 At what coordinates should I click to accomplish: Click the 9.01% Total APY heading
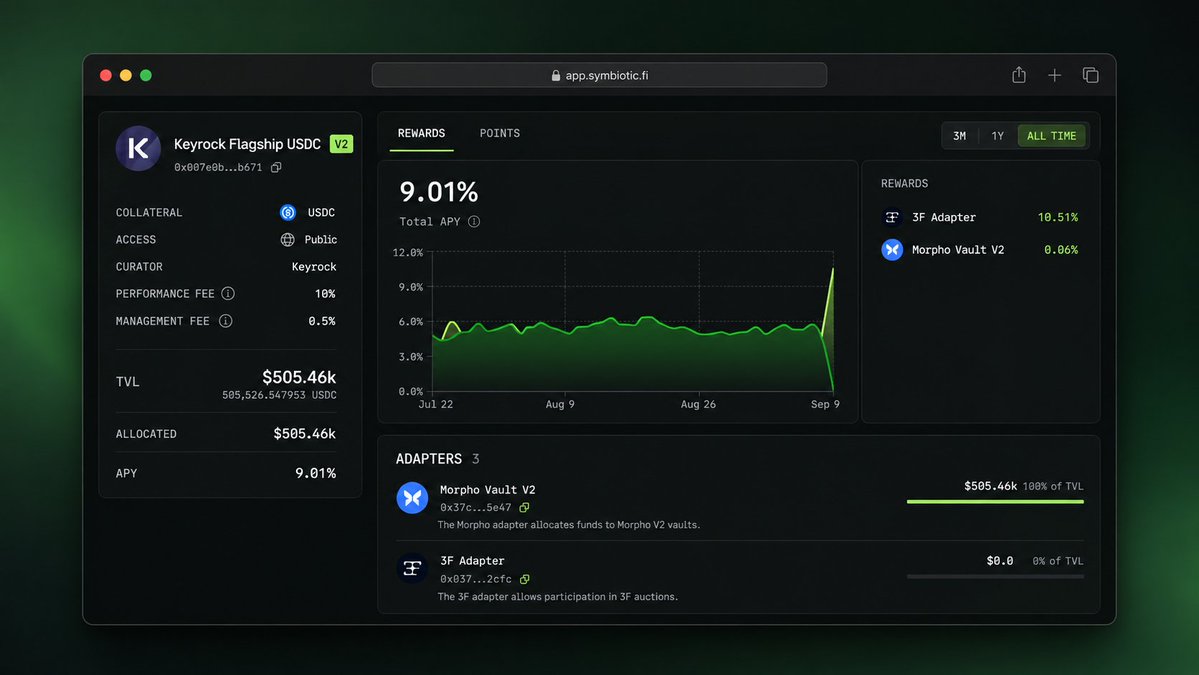coord(439,192)
